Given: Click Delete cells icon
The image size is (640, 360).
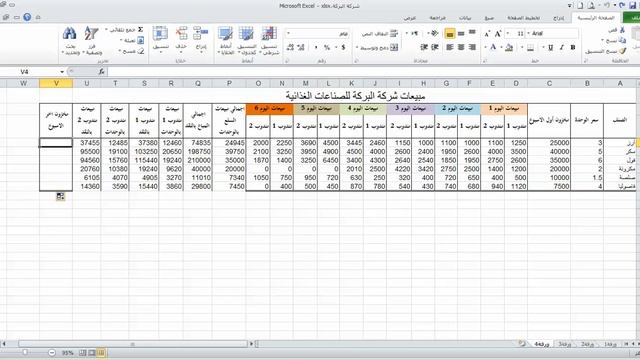Looking at the screenshot, I should pyautogui.click(x=181, y=39).
